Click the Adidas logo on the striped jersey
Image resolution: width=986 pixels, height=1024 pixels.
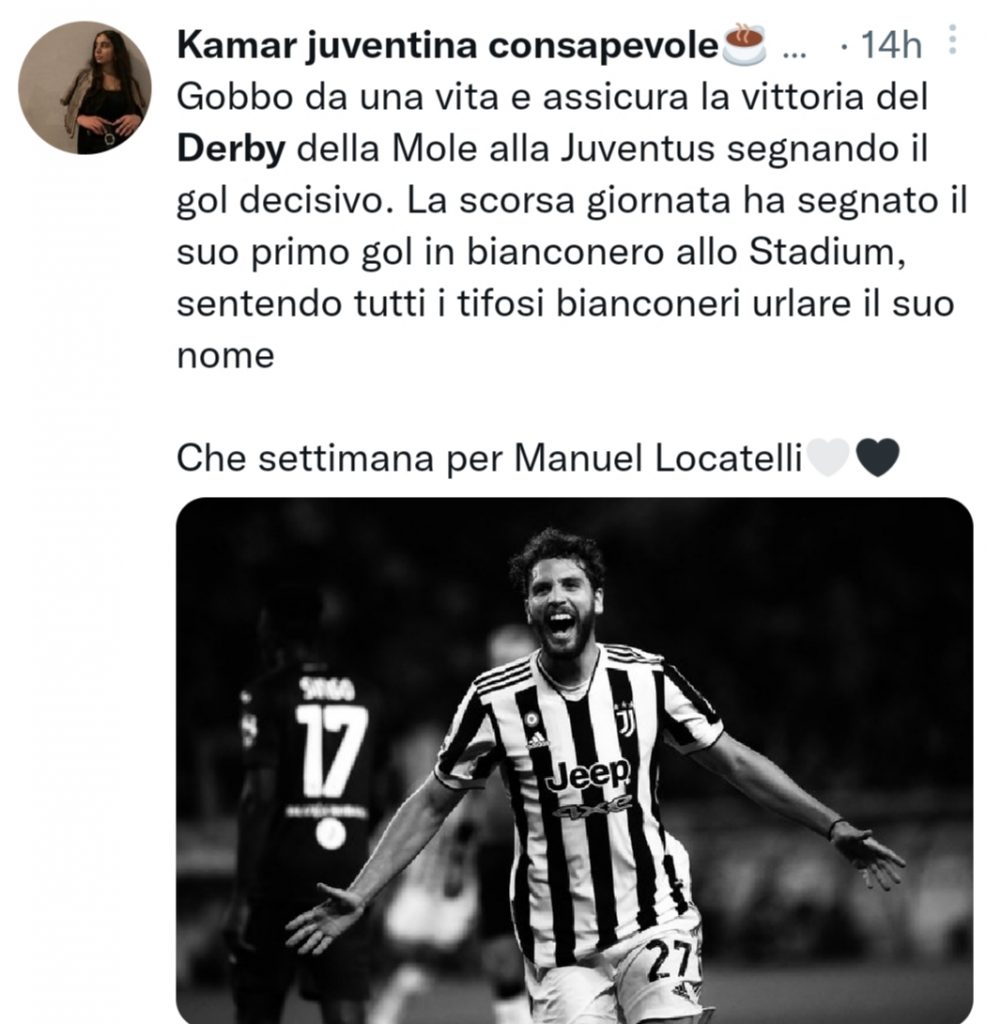[537, 740]
